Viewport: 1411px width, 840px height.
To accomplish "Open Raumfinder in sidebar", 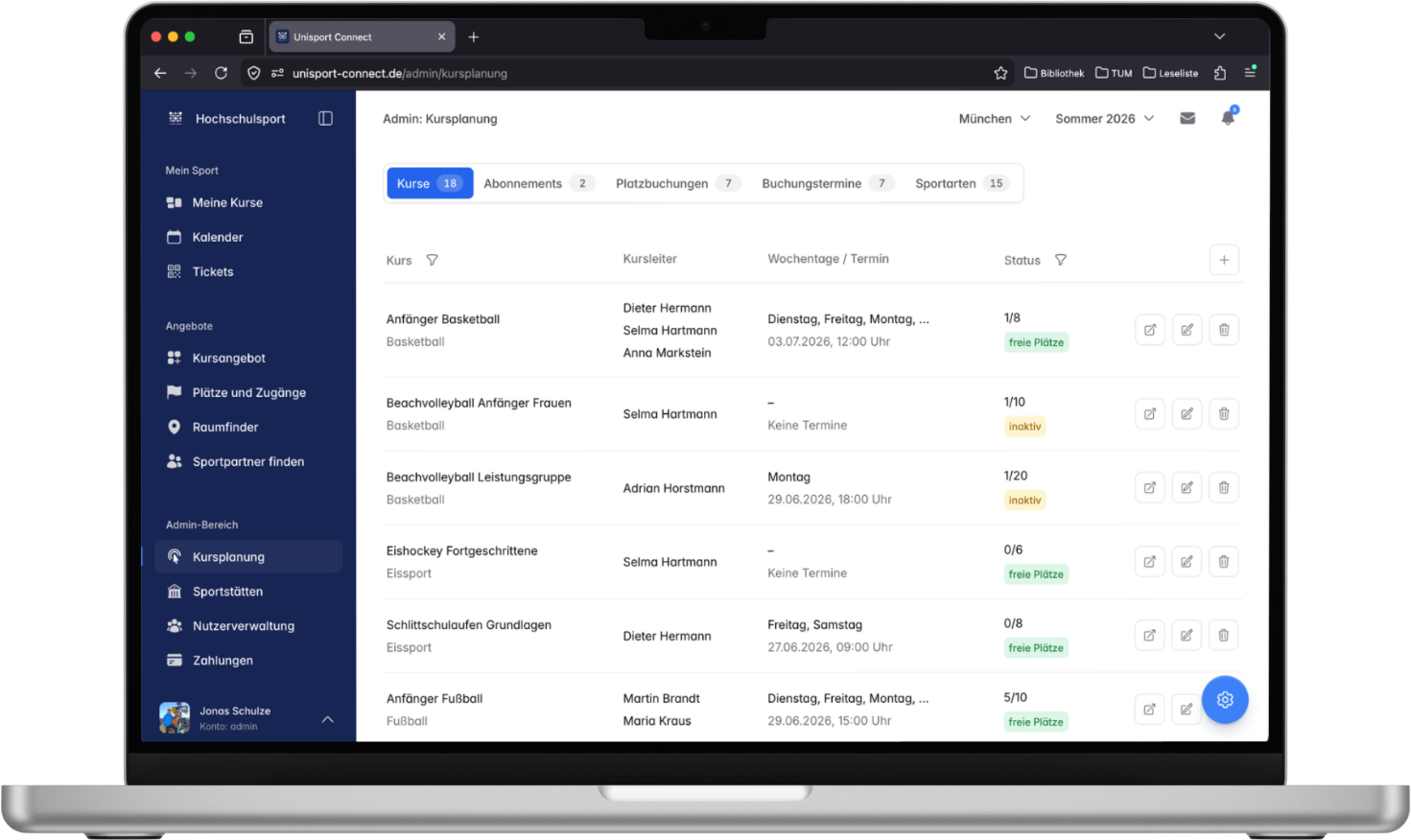I will coord(248,427).
